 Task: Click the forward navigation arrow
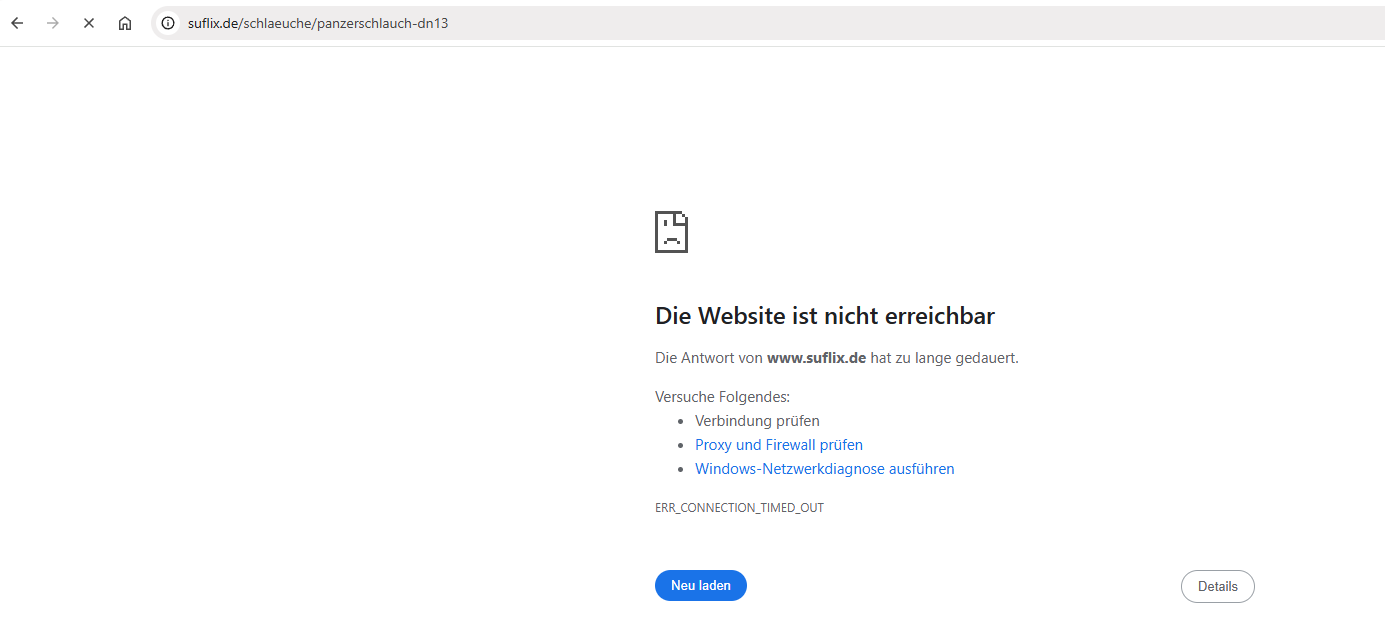(x=53, y=23)
